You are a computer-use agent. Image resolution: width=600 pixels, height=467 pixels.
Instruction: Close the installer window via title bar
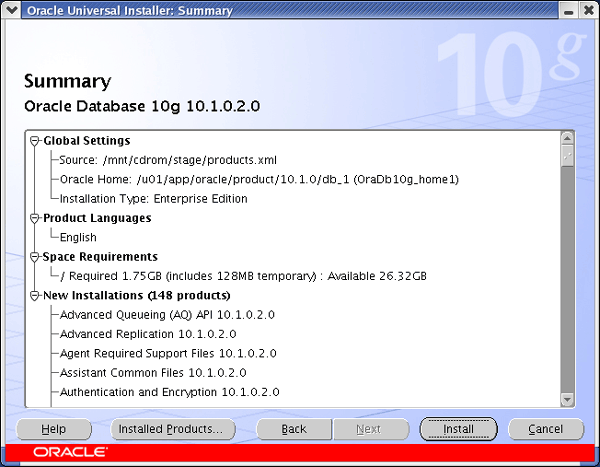pyautogui.click(x=588, y=10)
